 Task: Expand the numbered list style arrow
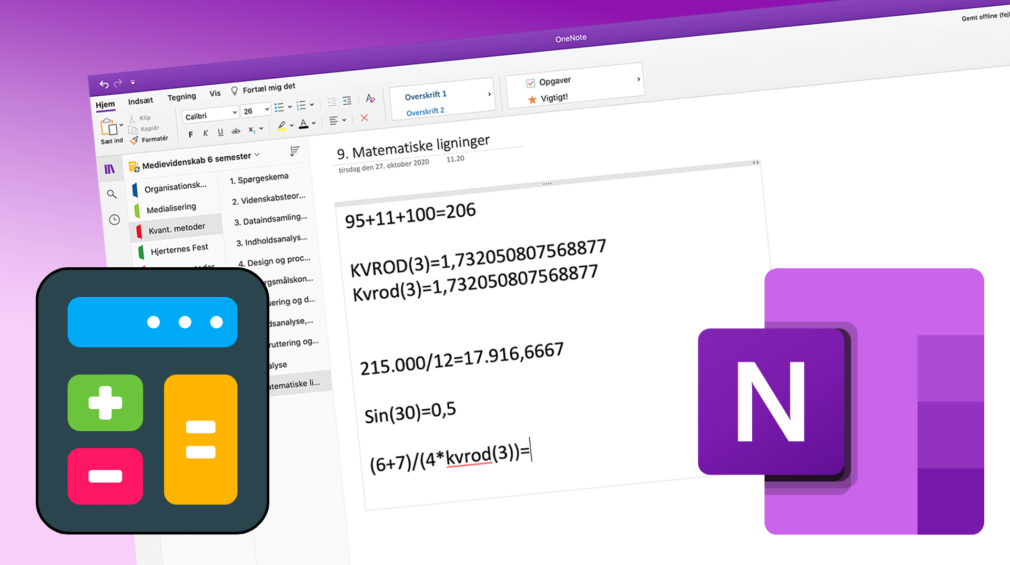(312, 104)
